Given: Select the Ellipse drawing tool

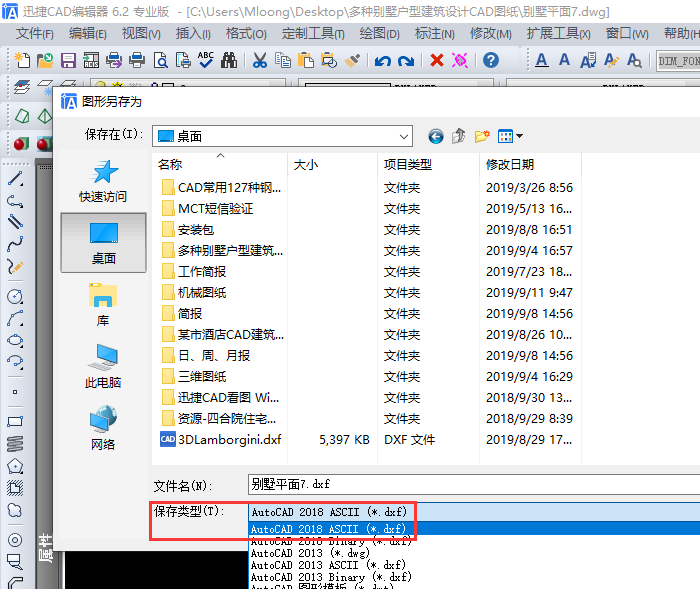Looking at the screenshot, I should 15,340.
